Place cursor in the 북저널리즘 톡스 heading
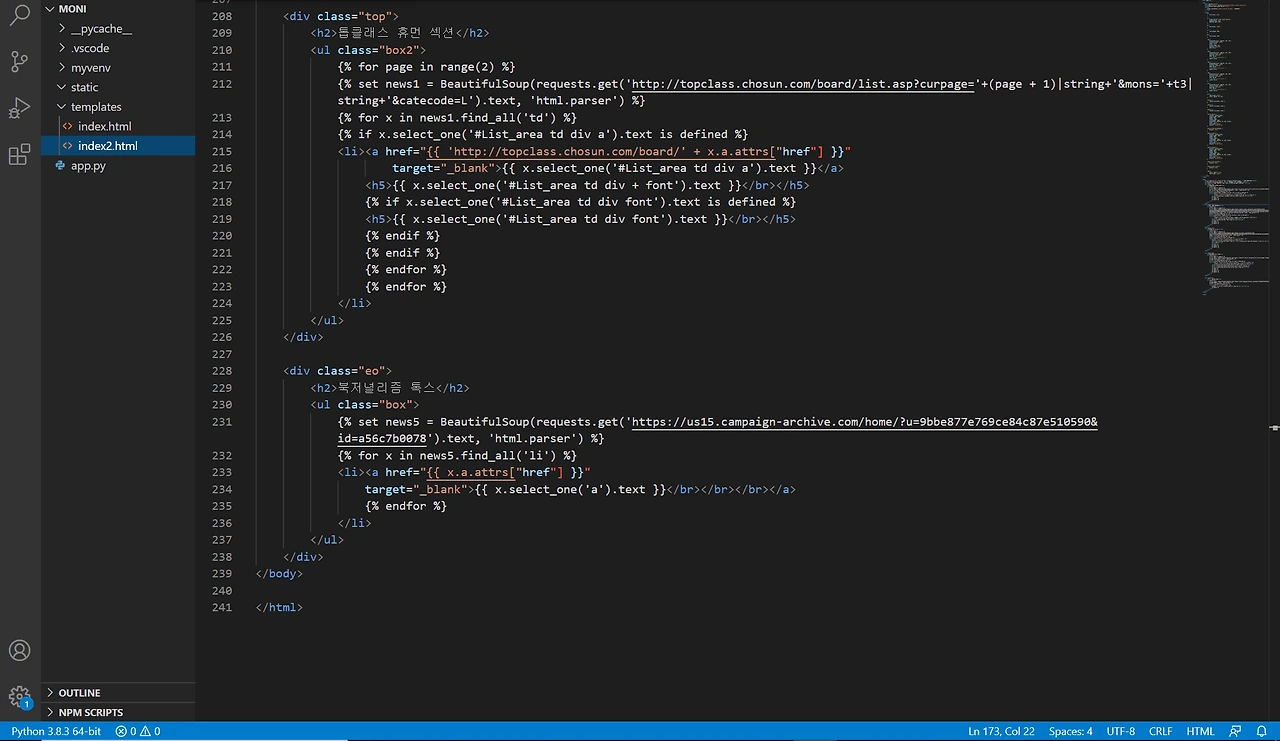Screen dimensions: 1280x741 tap(387, 388)
